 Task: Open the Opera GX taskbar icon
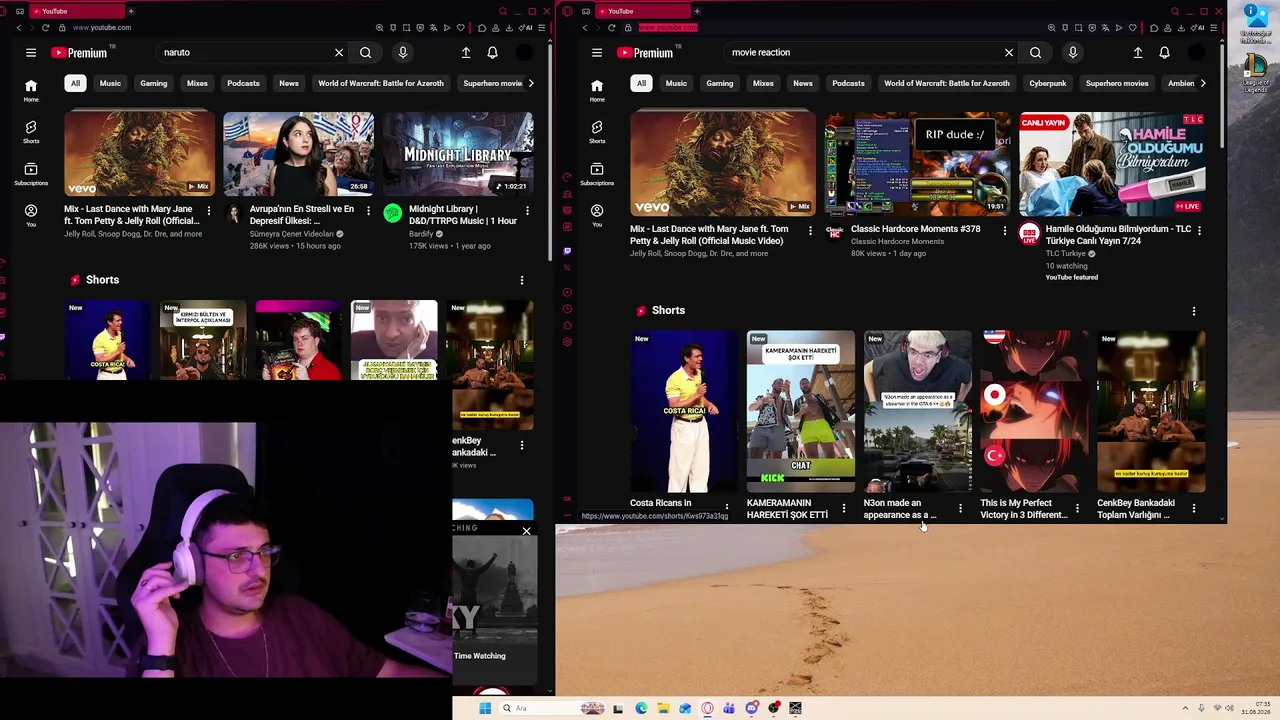[x=707, y=708]
